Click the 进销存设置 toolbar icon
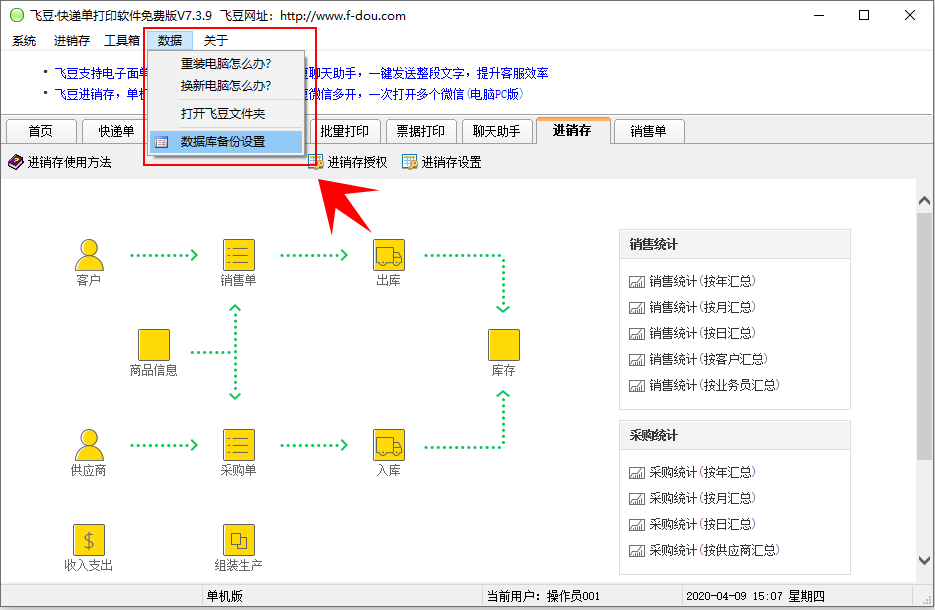935x610 pixels. [x=410, y=162]
